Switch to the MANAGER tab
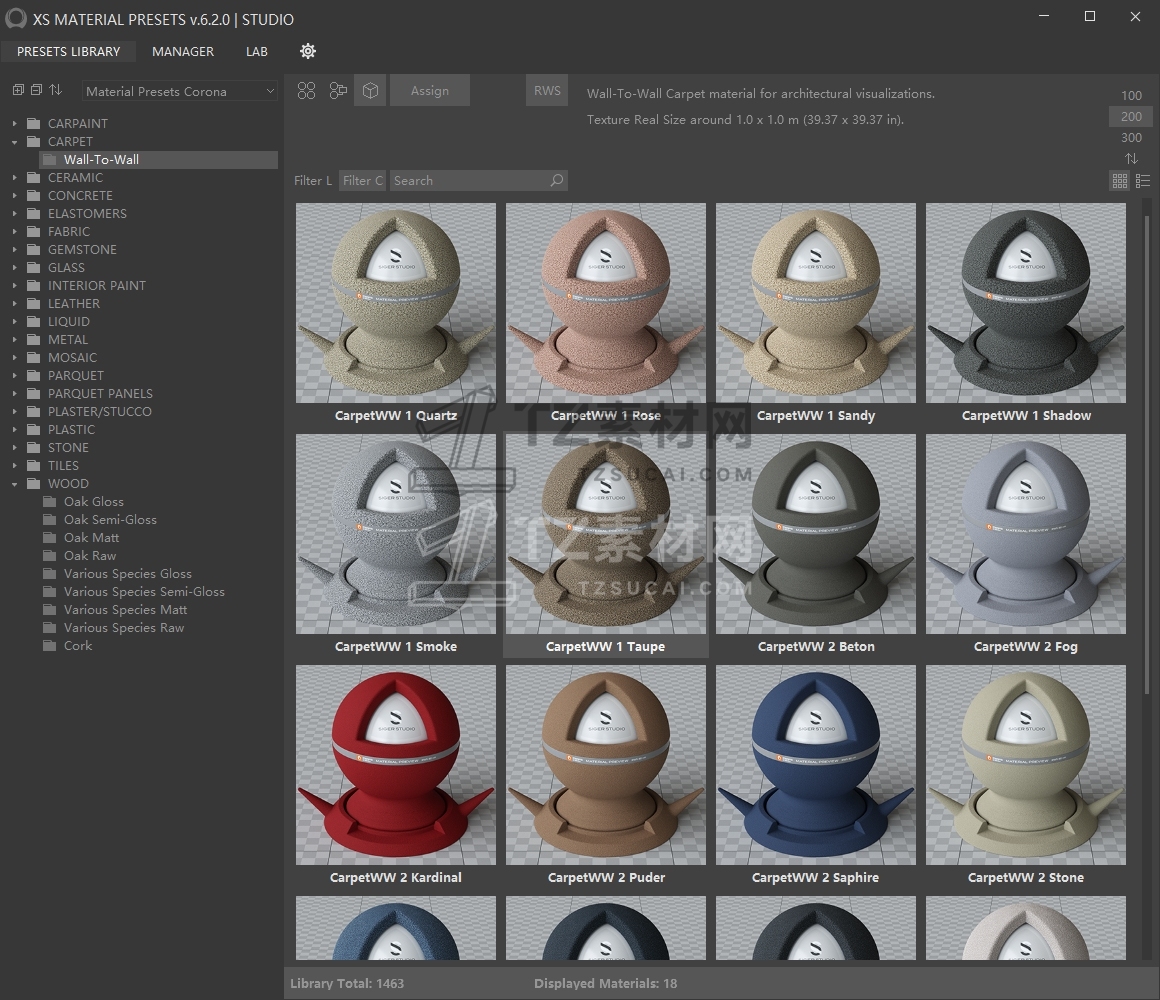The width and height of the screenshot is (1160, 1000). tap(183, 51)
